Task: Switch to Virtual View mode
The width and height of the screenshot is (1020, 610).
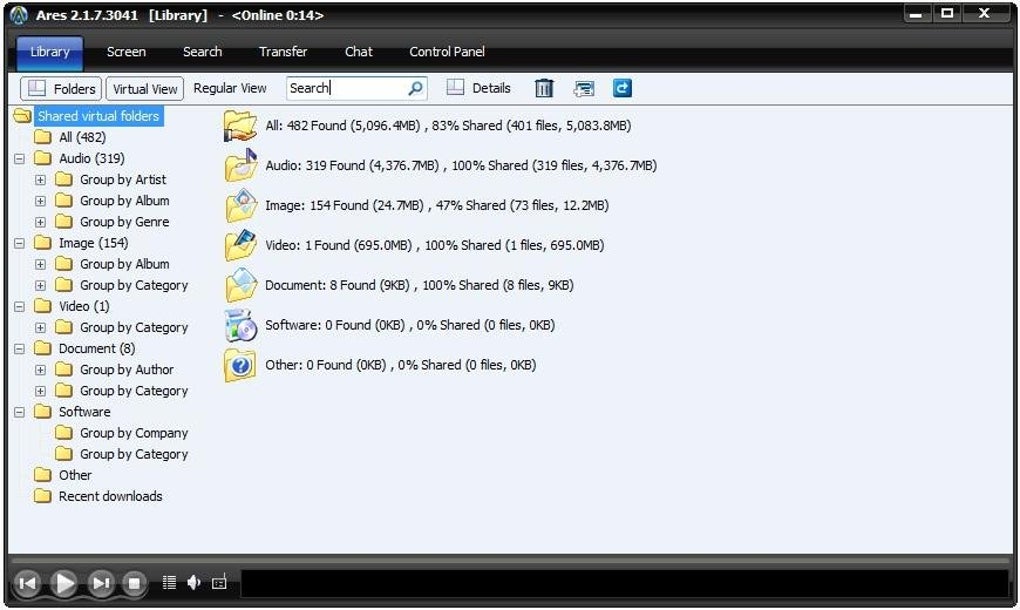Action: coord(144,88)
